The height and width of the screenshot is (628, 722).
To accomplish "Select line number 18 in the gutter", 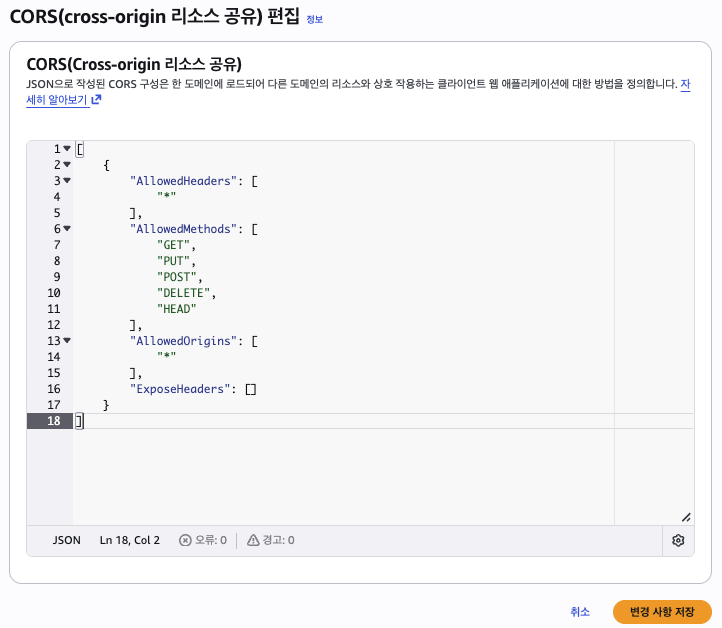I will pyautogui.click(x=54, y=421).
